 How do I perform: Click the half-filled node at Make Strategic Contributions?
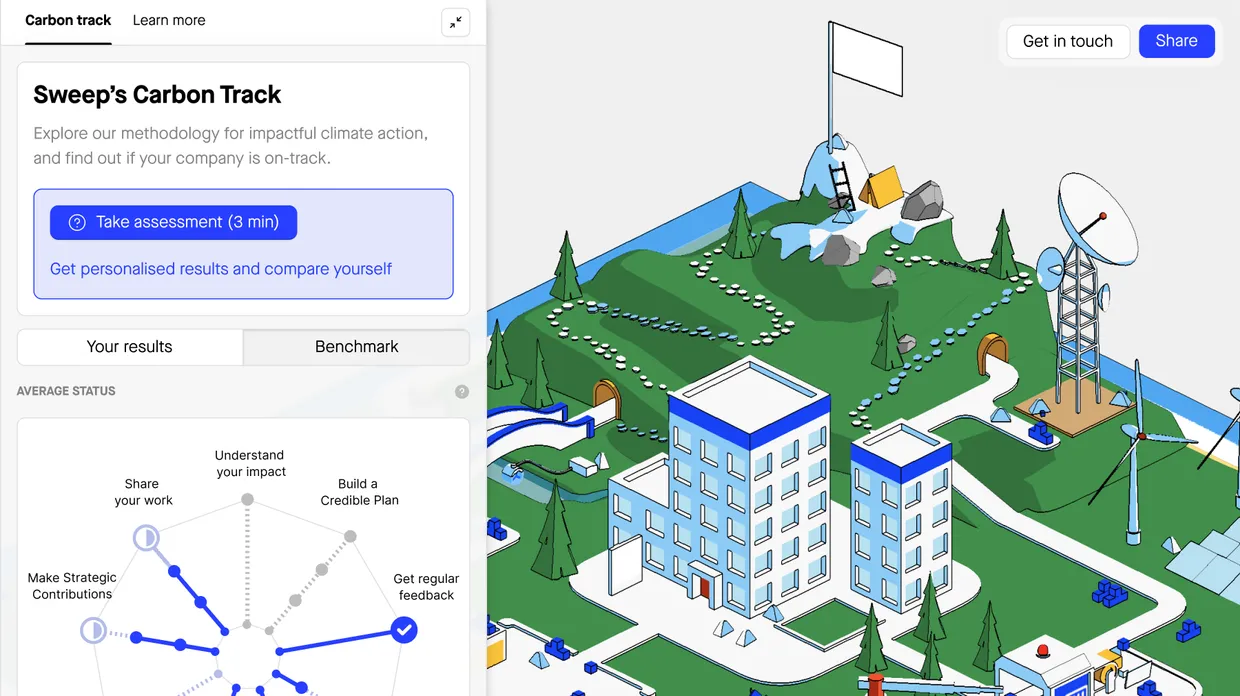point(93,630)
